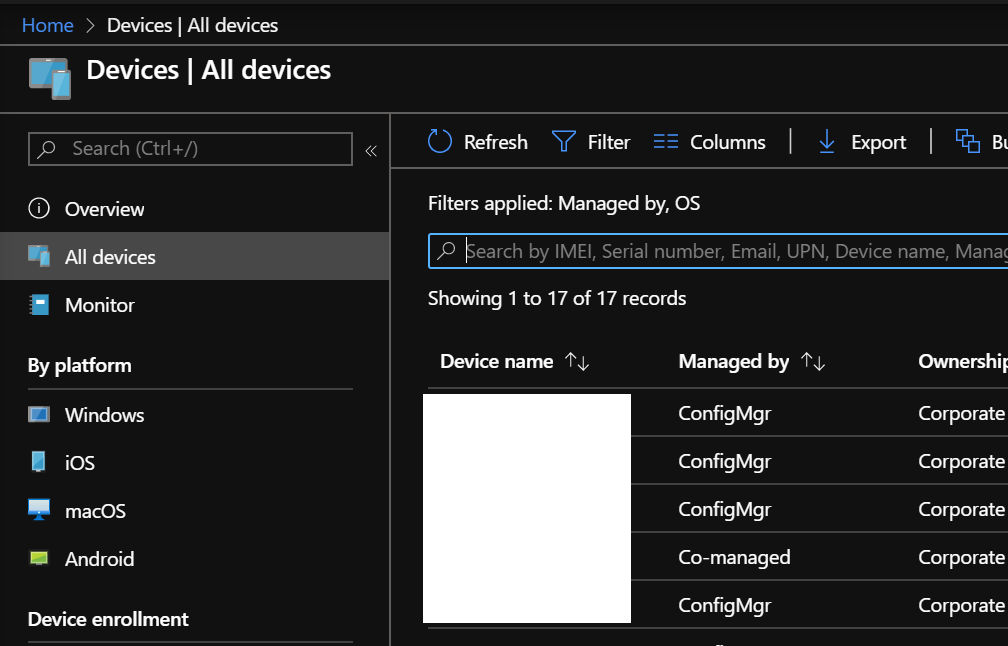Open the Filter funnel icon
Screen dimensions: 1008x646
click(x=564, y=142)
